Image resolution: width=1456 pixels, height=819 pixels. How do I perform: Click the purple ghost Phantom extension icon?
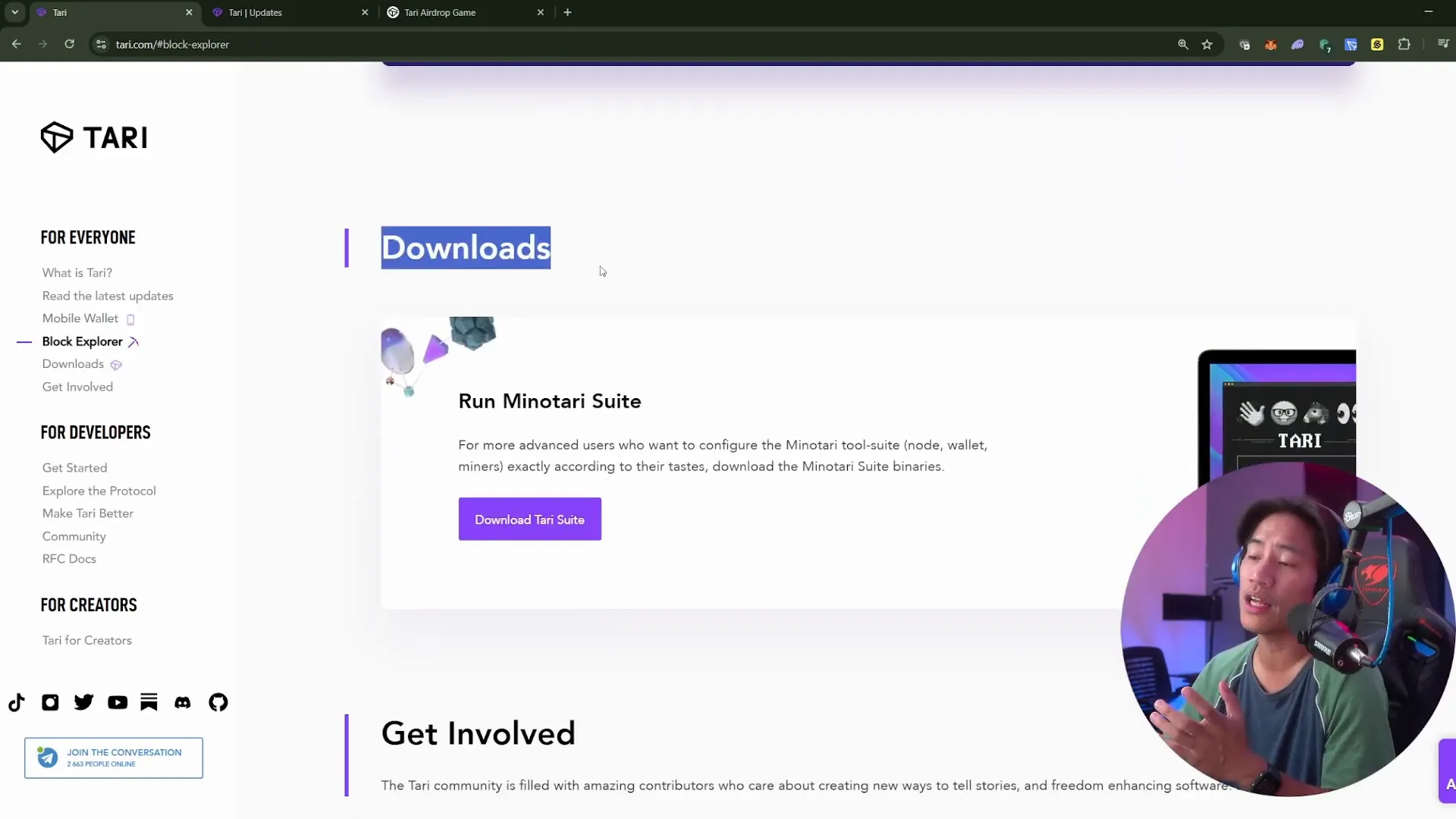coord(1298,45)
